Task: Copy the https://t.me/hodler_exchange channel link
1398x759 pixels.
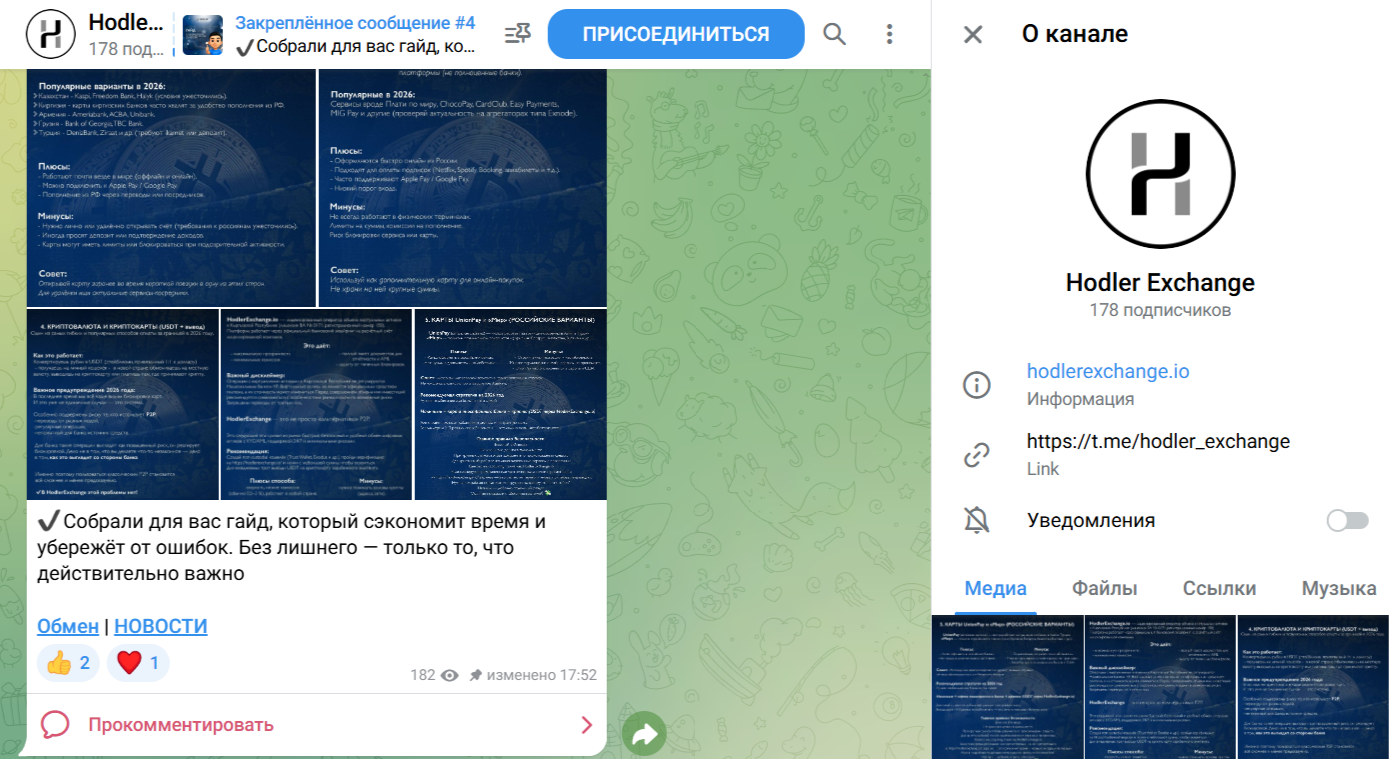Action: point(1158,441)
